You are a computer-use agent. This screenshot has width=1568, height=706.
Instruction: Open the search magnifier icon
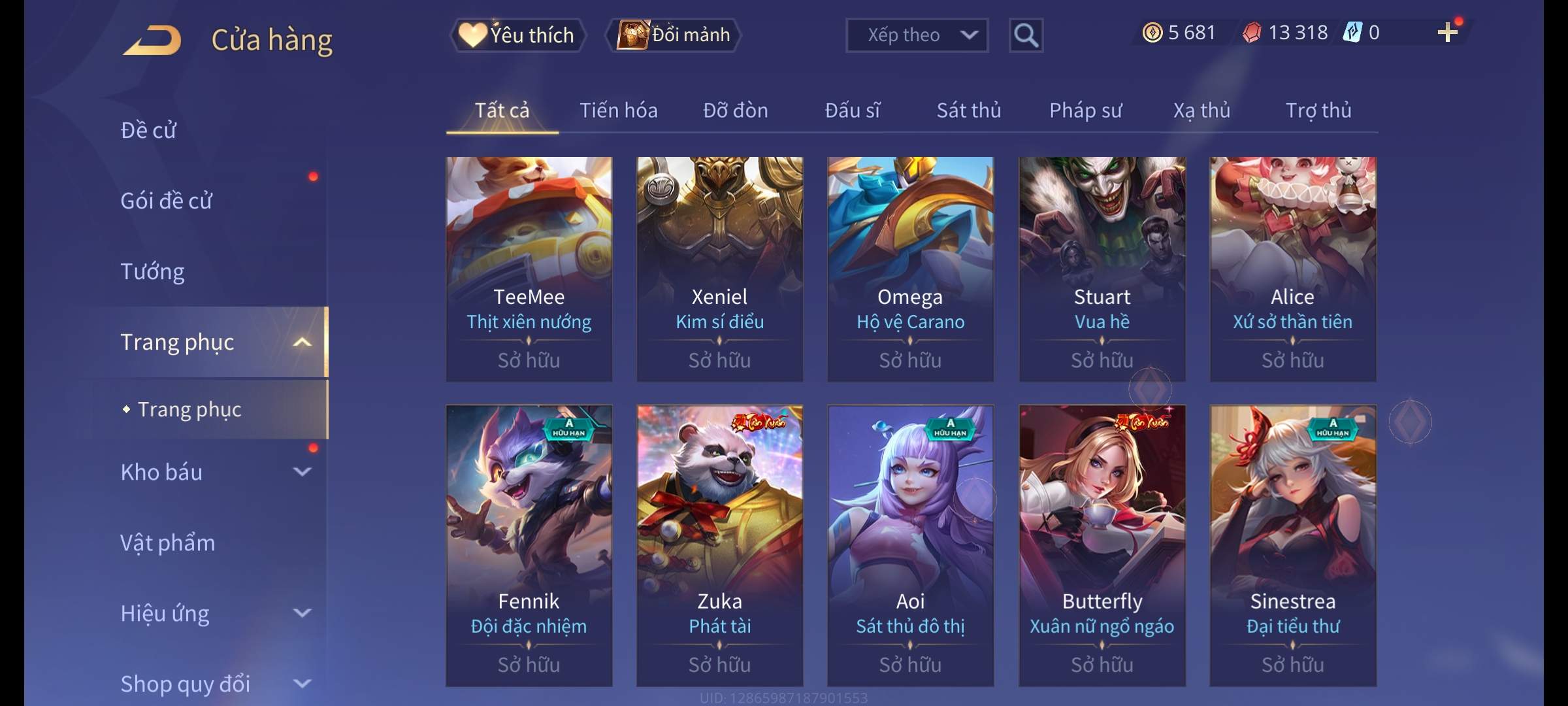point(1026,35)
